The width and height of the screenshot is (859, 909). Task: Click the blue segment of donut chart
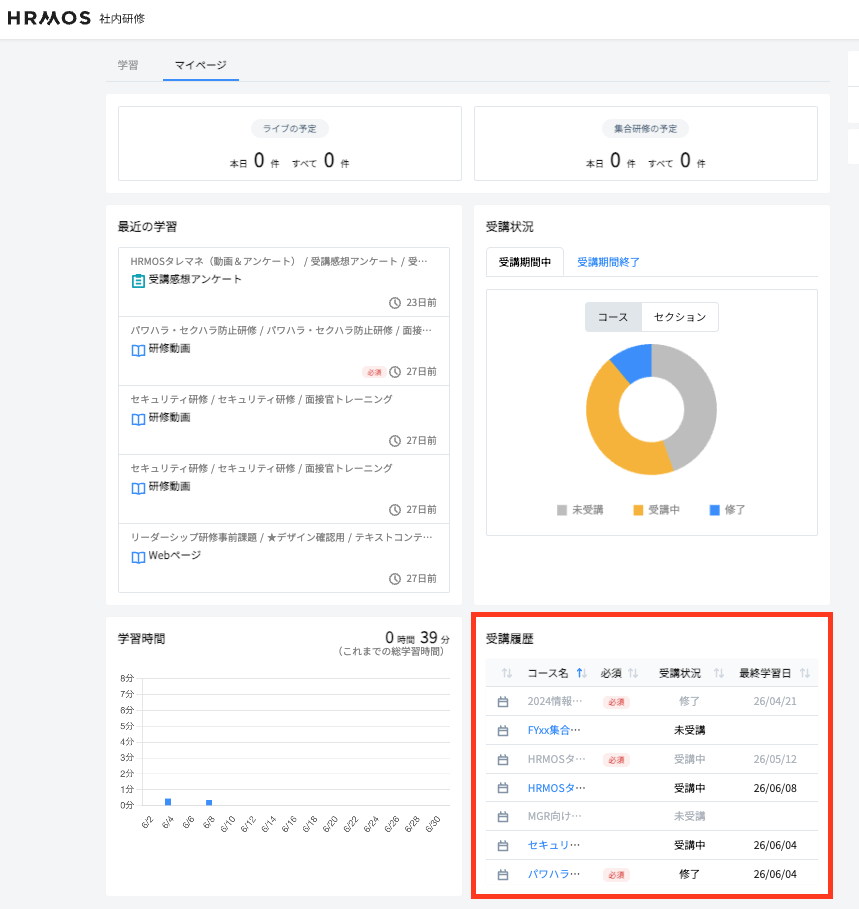coord(636,361)
